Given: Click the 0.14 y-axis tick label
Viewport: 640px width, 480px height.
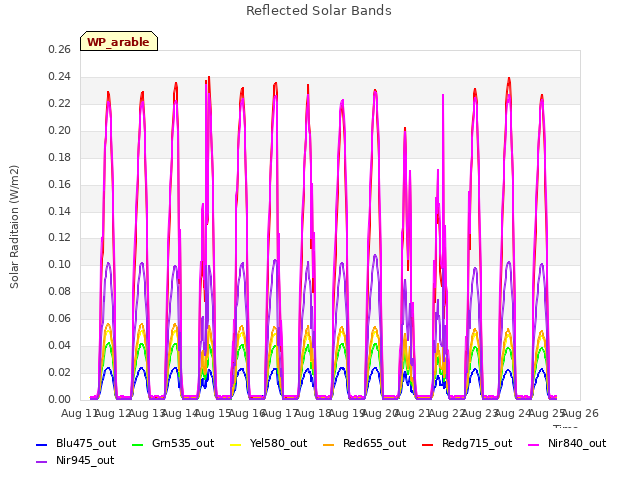Looking at the screenshot, I should pos(60,211).
